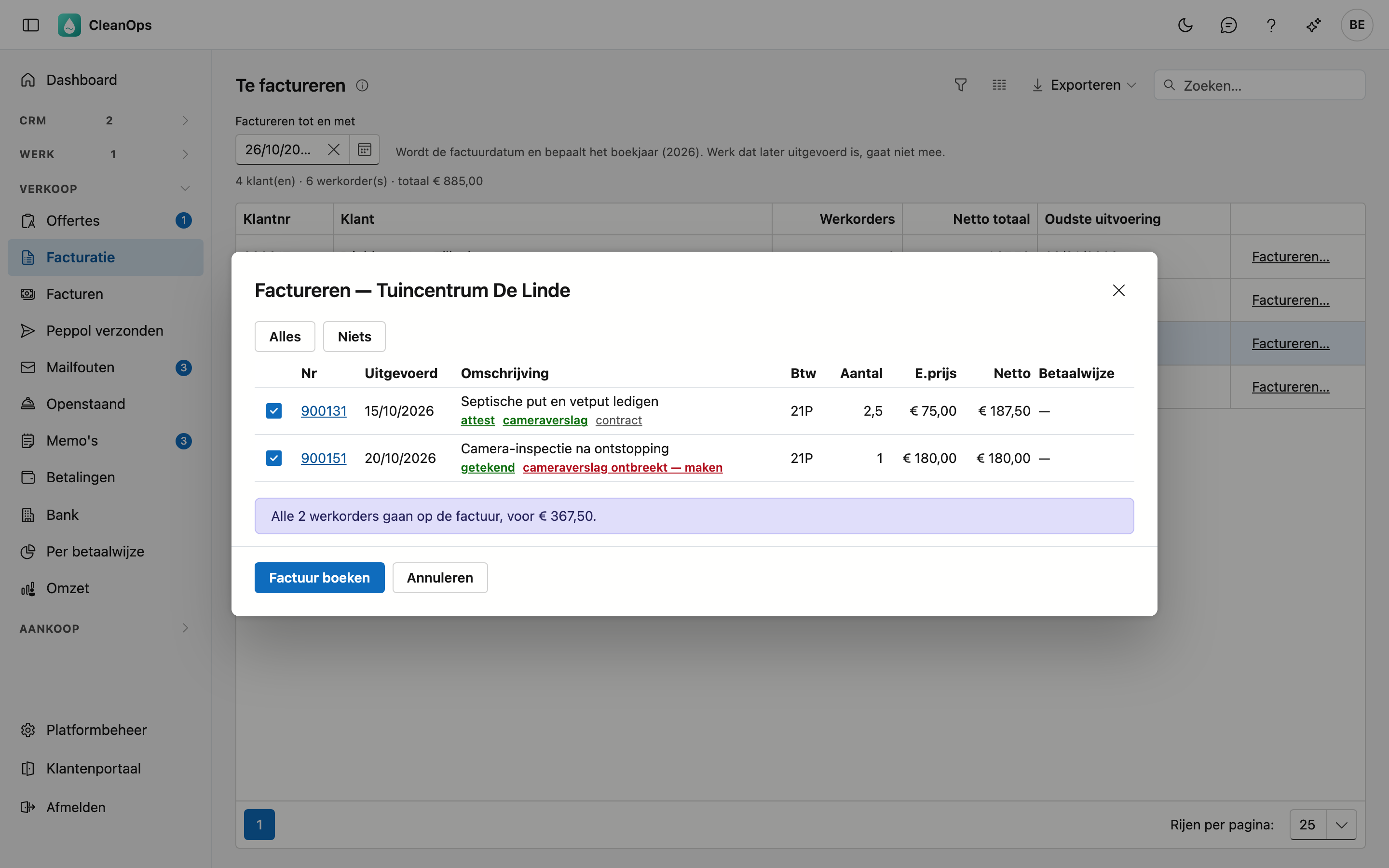Image resolution: width=1389 pixels, height=868 pixels.
Task: Clear the date field with X
Action: tap(333, 150)
